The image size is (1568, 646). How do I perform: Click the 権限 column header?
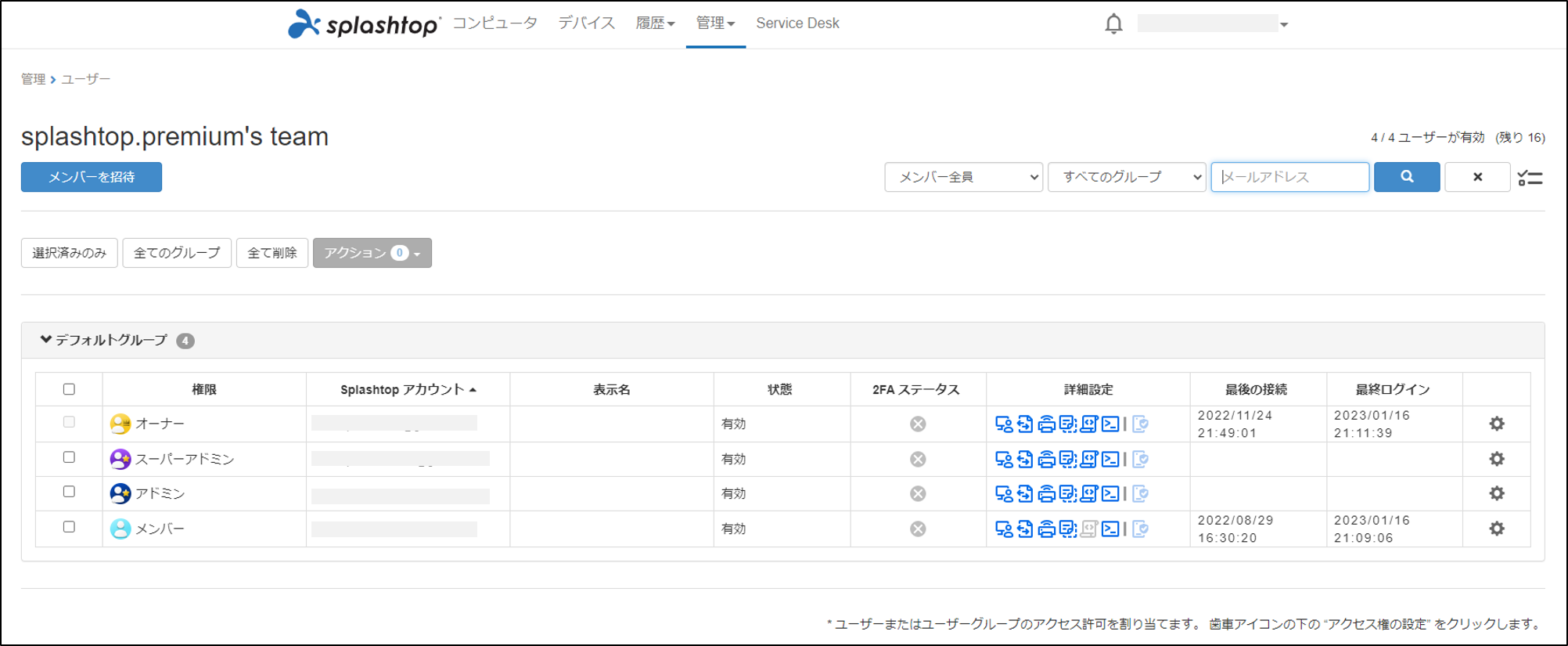pos(204,389)
